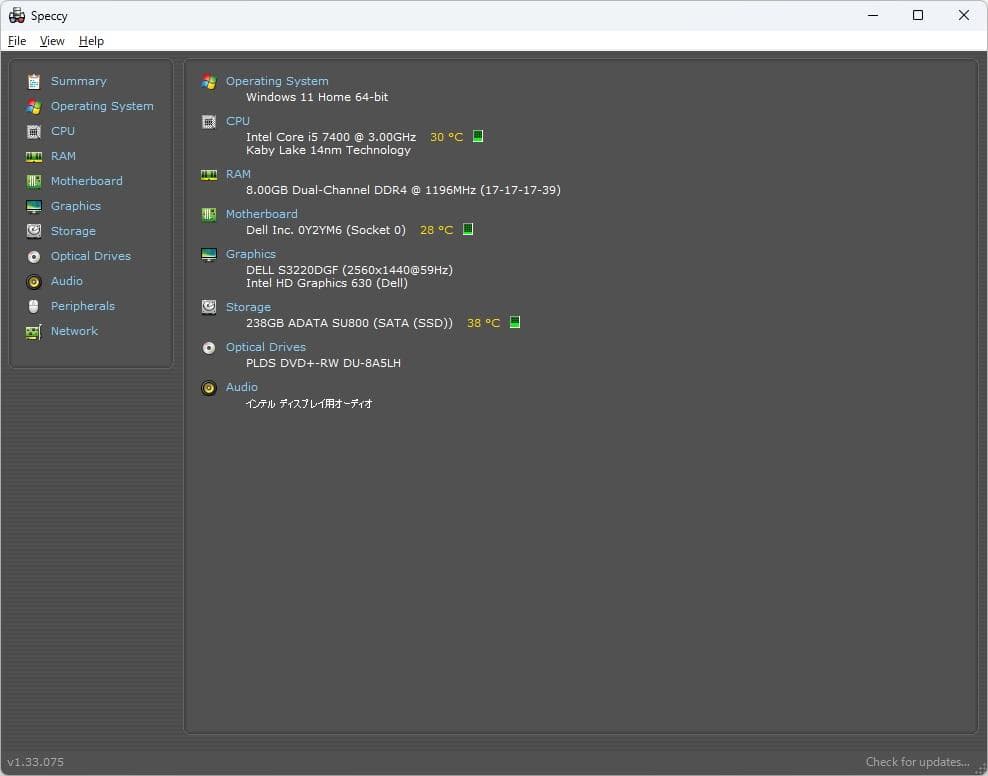Open the View menu
Screen dimensions: 988x776
tap(52, 41)
